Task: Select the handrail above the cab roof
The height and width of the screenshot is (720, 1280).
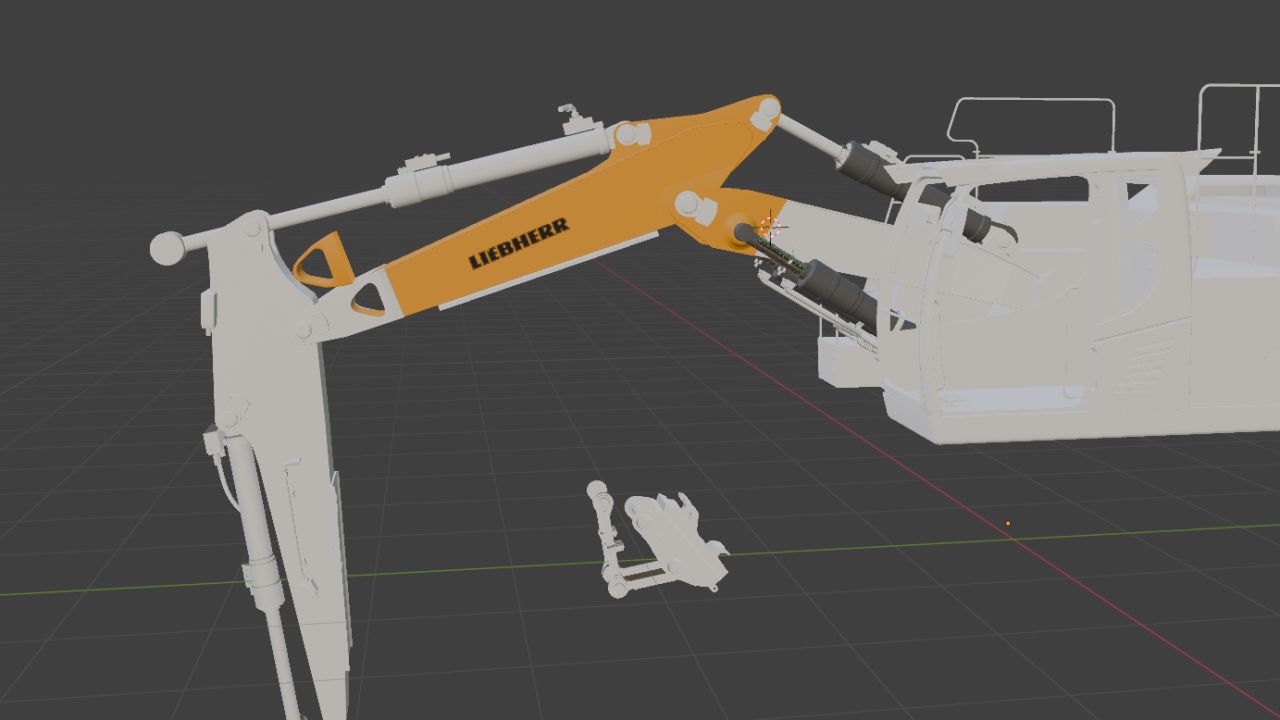Action: 1032,125
